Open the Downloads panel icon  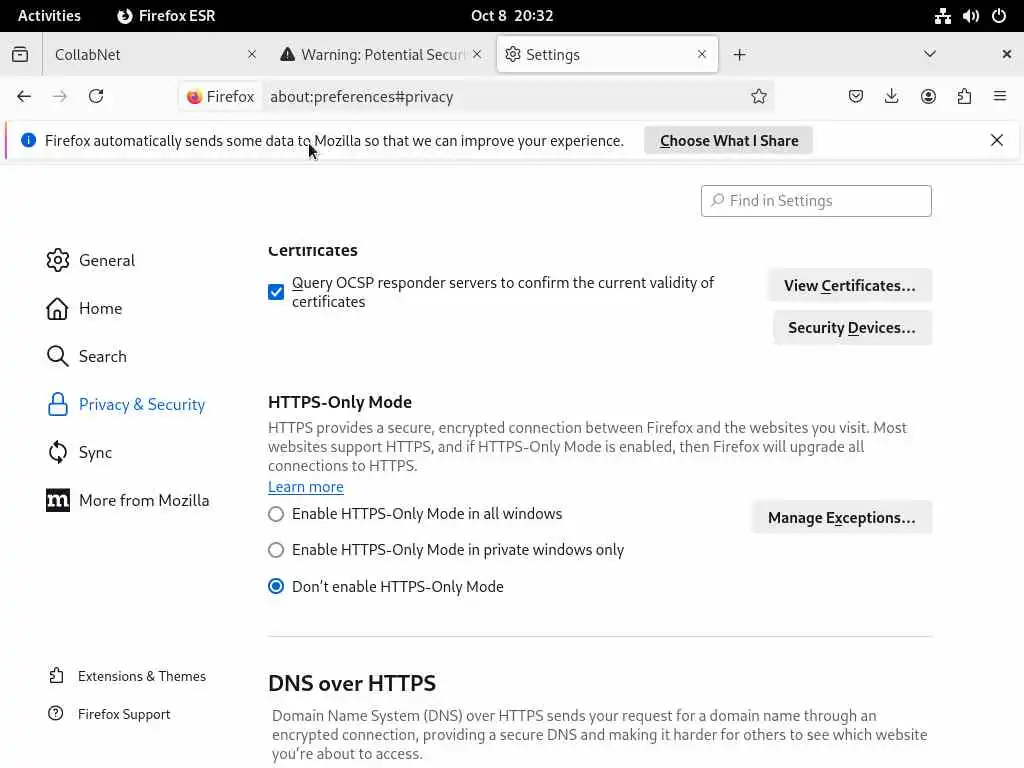click(892, 96)
